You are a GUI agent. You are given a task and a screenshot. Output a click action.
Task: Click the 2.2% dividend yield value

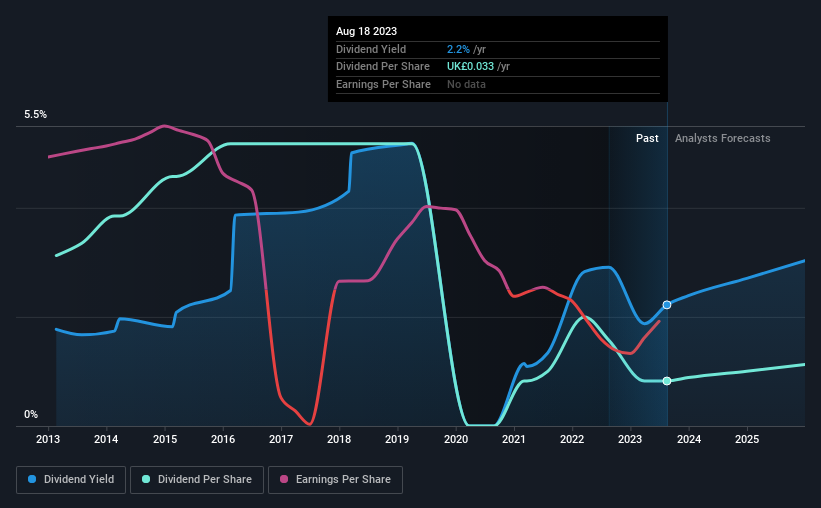458,49
